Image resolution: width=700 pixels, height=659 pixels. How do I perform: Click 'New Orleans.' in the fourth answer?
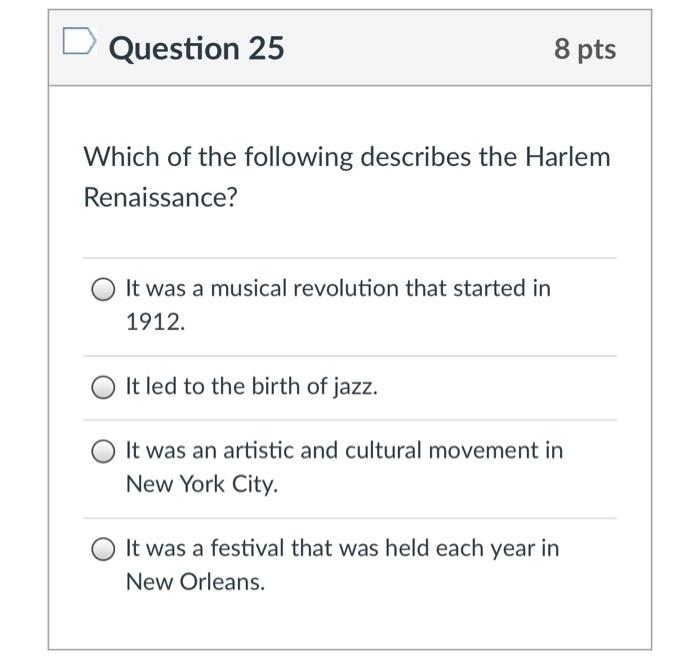195,583
